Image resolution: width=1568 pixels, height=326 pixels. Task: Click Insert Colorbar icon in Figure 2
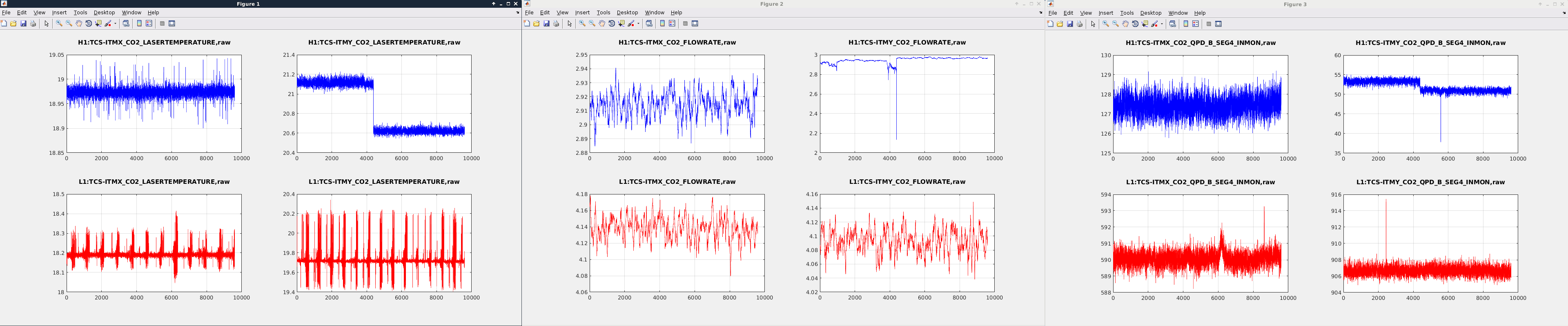(662, 24)
